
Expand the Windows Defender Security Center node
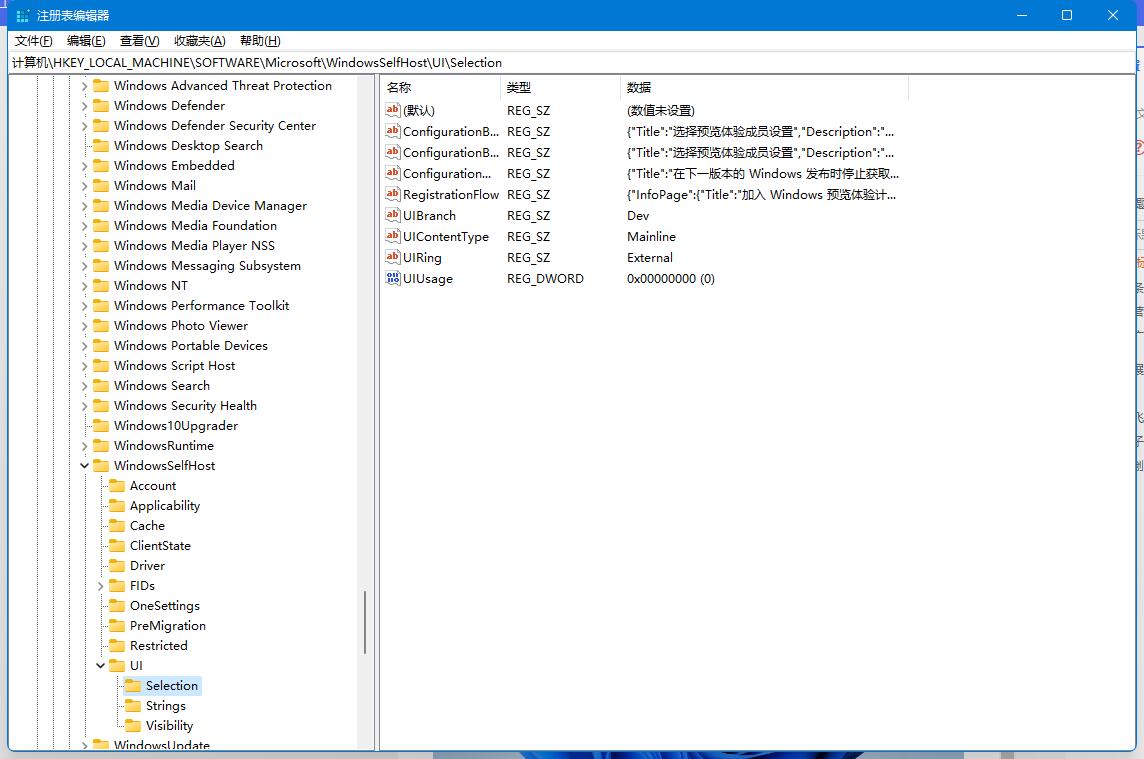click(x=85, y=126)
